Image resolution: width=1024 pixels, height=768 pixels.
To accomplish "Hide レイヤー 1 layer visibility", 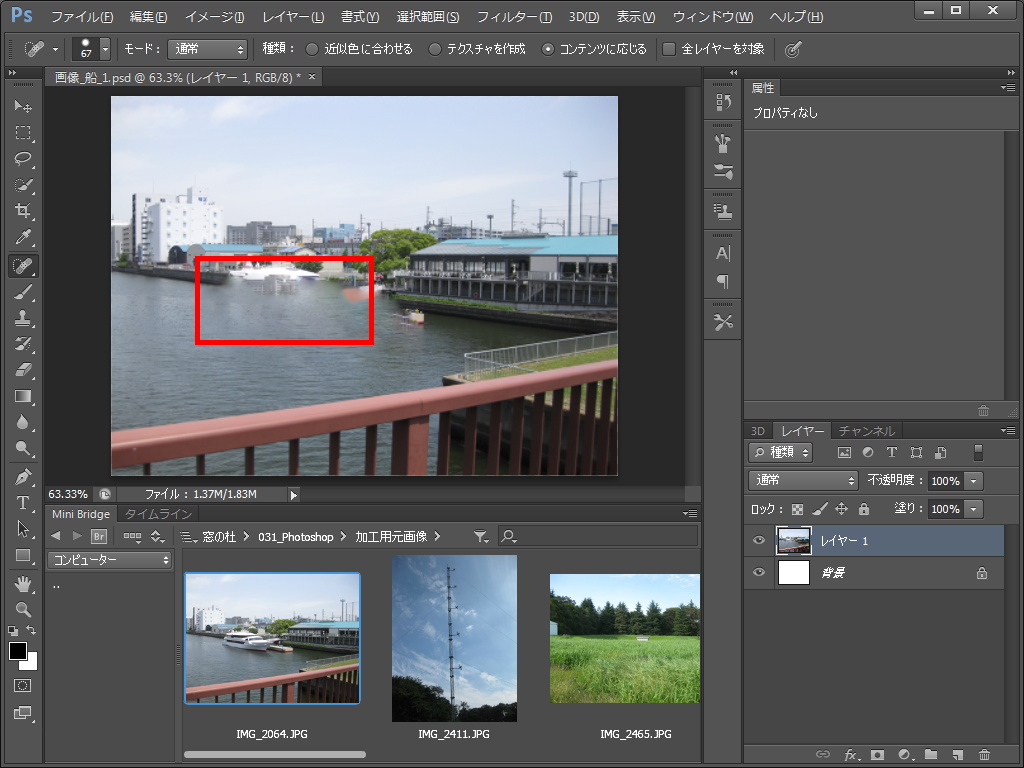I will 759,541.
